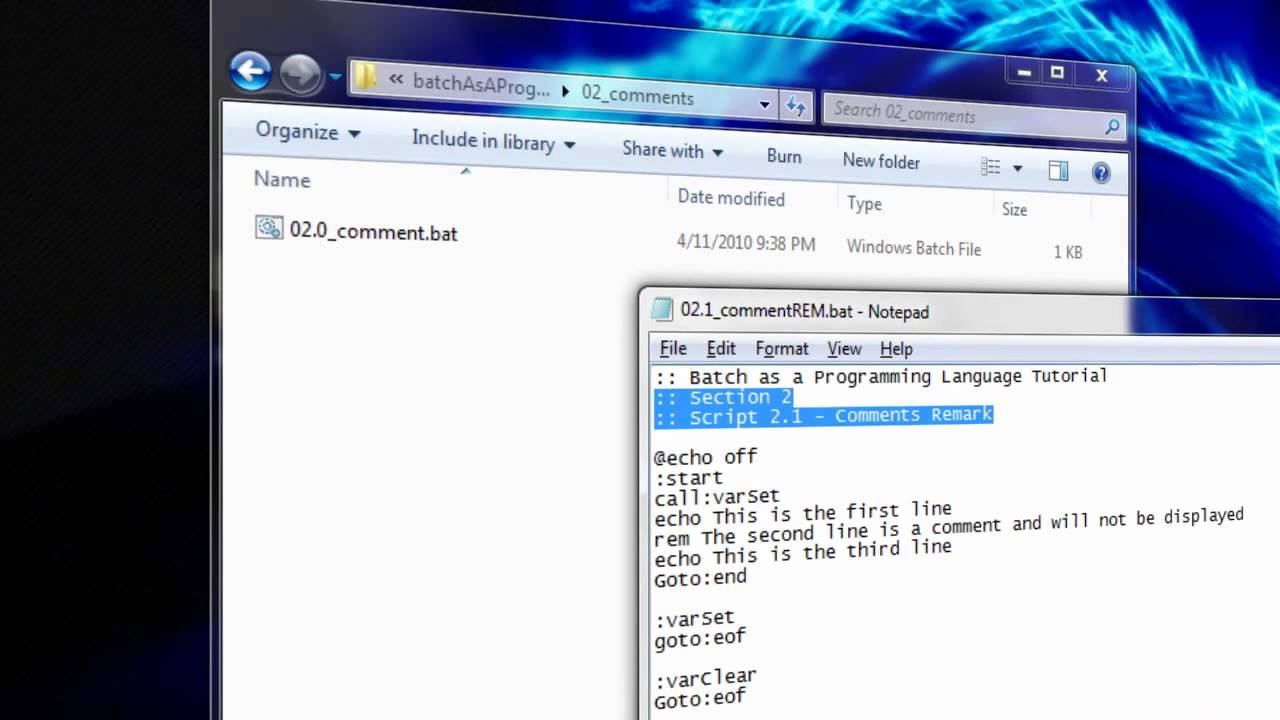Screen dimensions: 1280x720
Task: Click 'echo This is the first line'
Action: [803, 513]
